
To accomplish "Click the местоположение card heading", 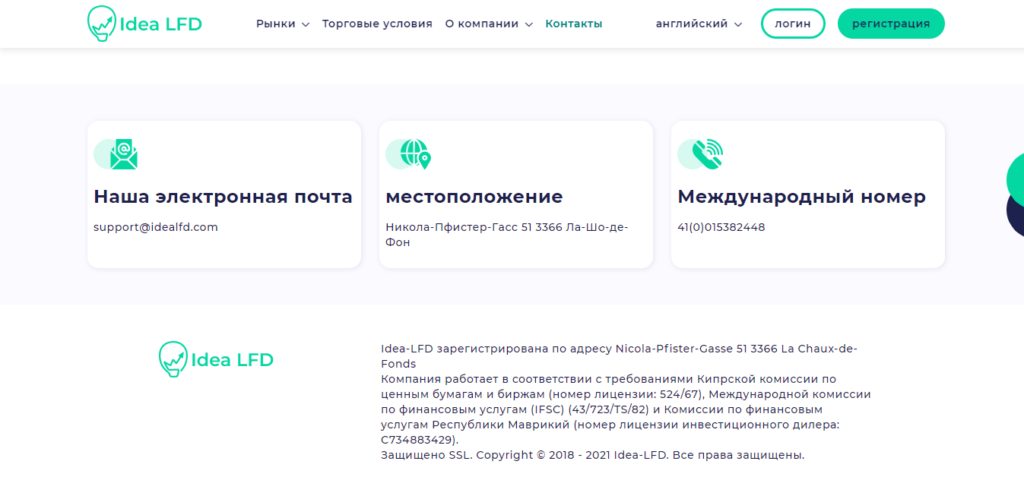I will pos(474,197).
